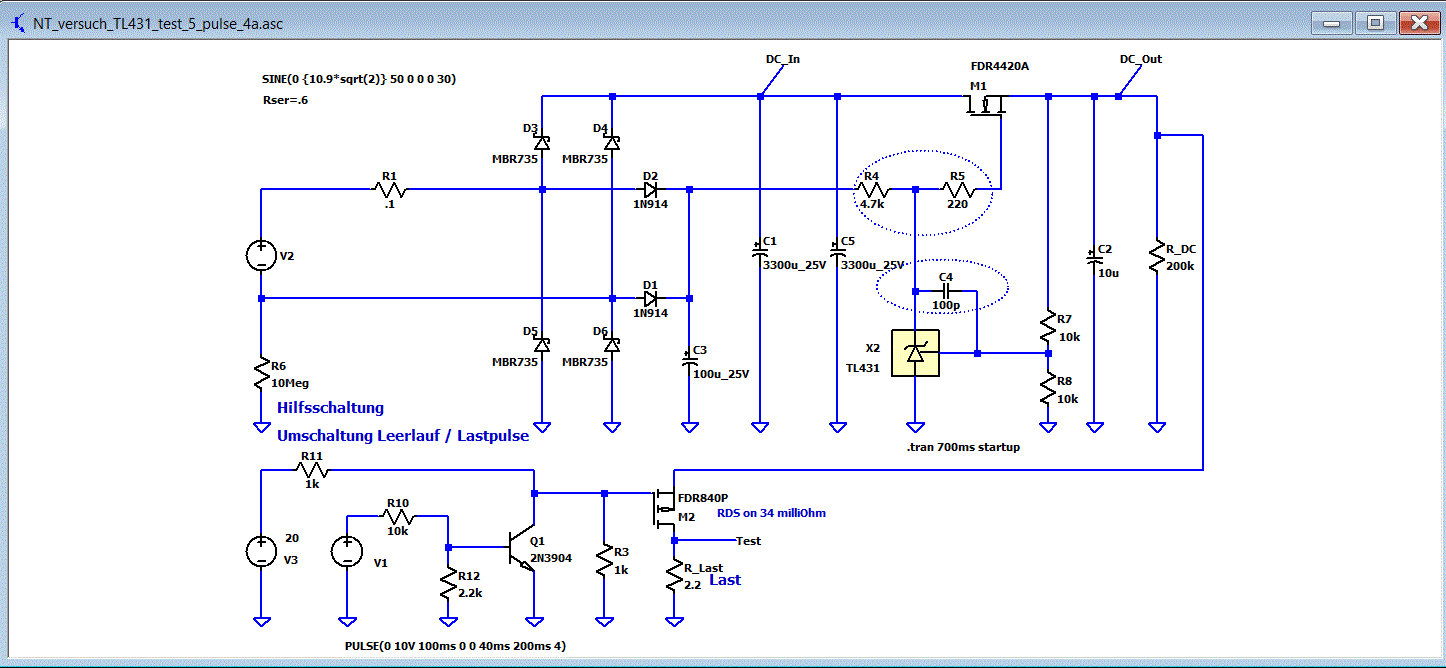Screen dimensions: 1446x668
Task: Select resistor R5 symbol
Action: click(958, 188)
